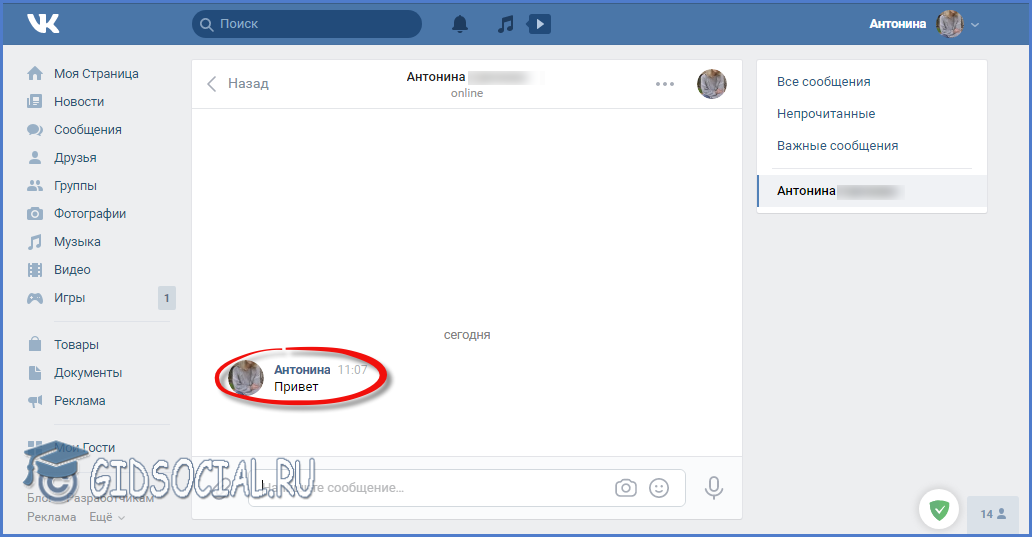Show Все сообщения filter

(x=823, y=82)
